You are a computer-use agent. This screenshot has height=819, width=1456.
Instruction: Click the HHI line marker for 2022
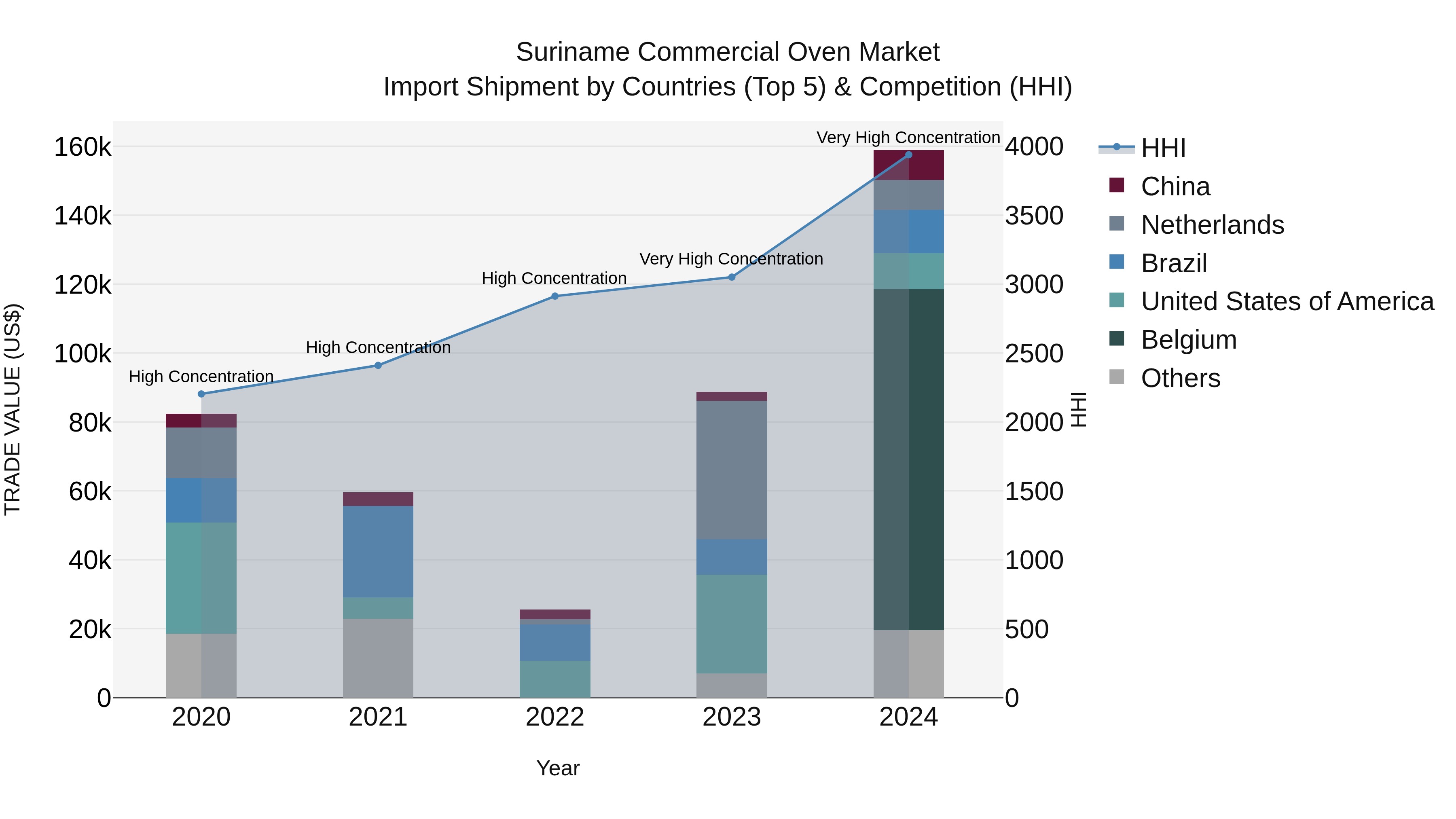(555, 296)
